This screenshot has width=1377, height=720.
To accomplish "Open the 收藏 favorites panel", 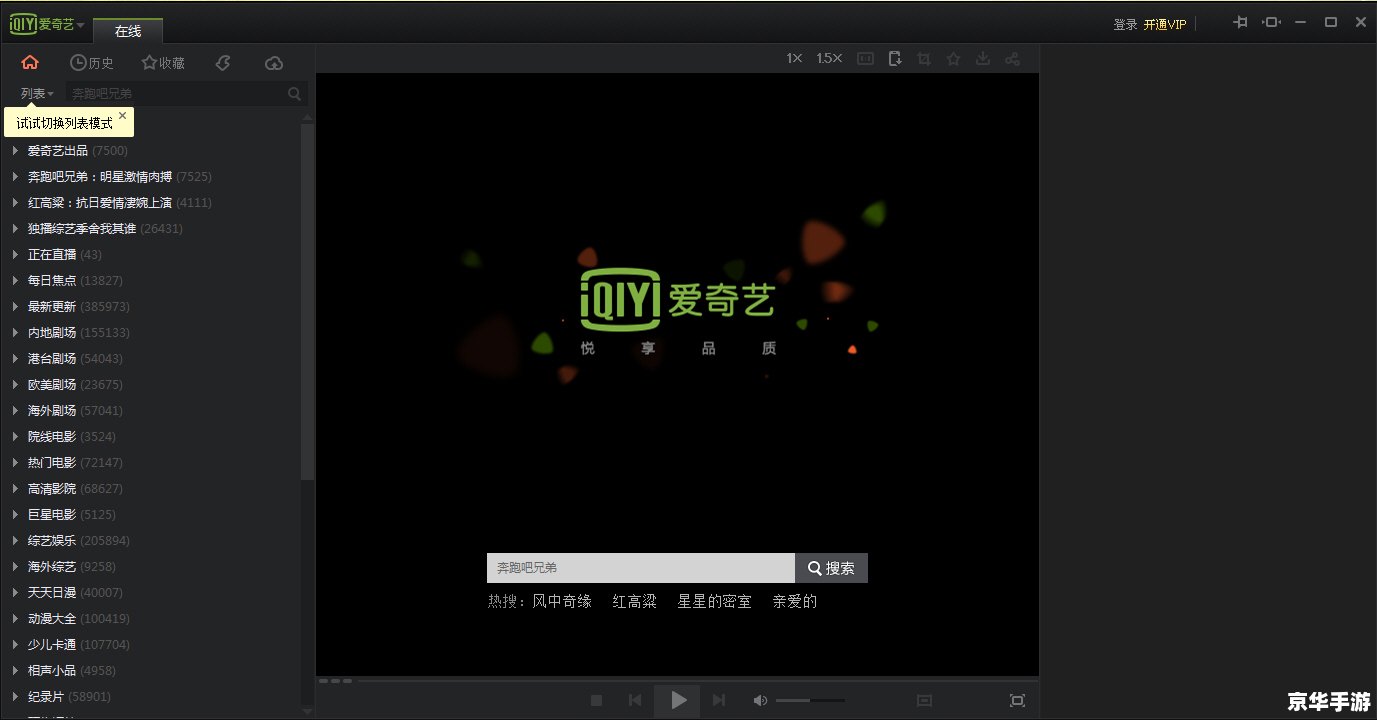I will (163, 62).
